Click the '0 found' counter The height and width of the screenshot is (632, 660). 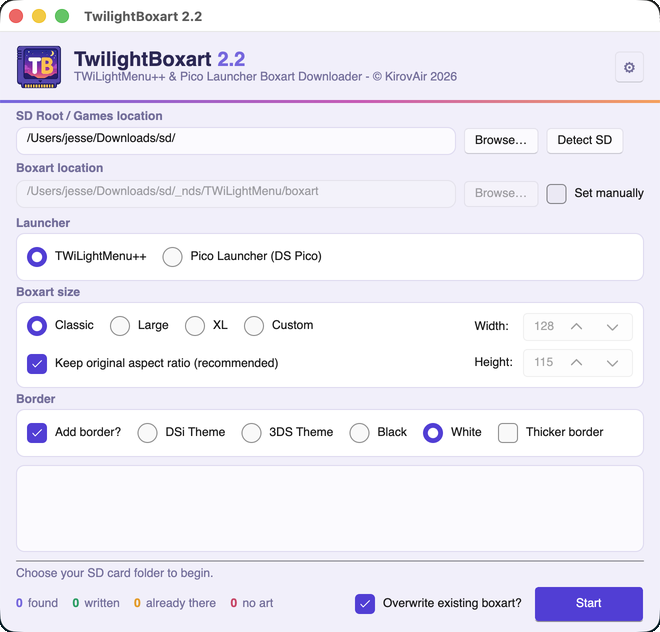(x=37, y=603)
